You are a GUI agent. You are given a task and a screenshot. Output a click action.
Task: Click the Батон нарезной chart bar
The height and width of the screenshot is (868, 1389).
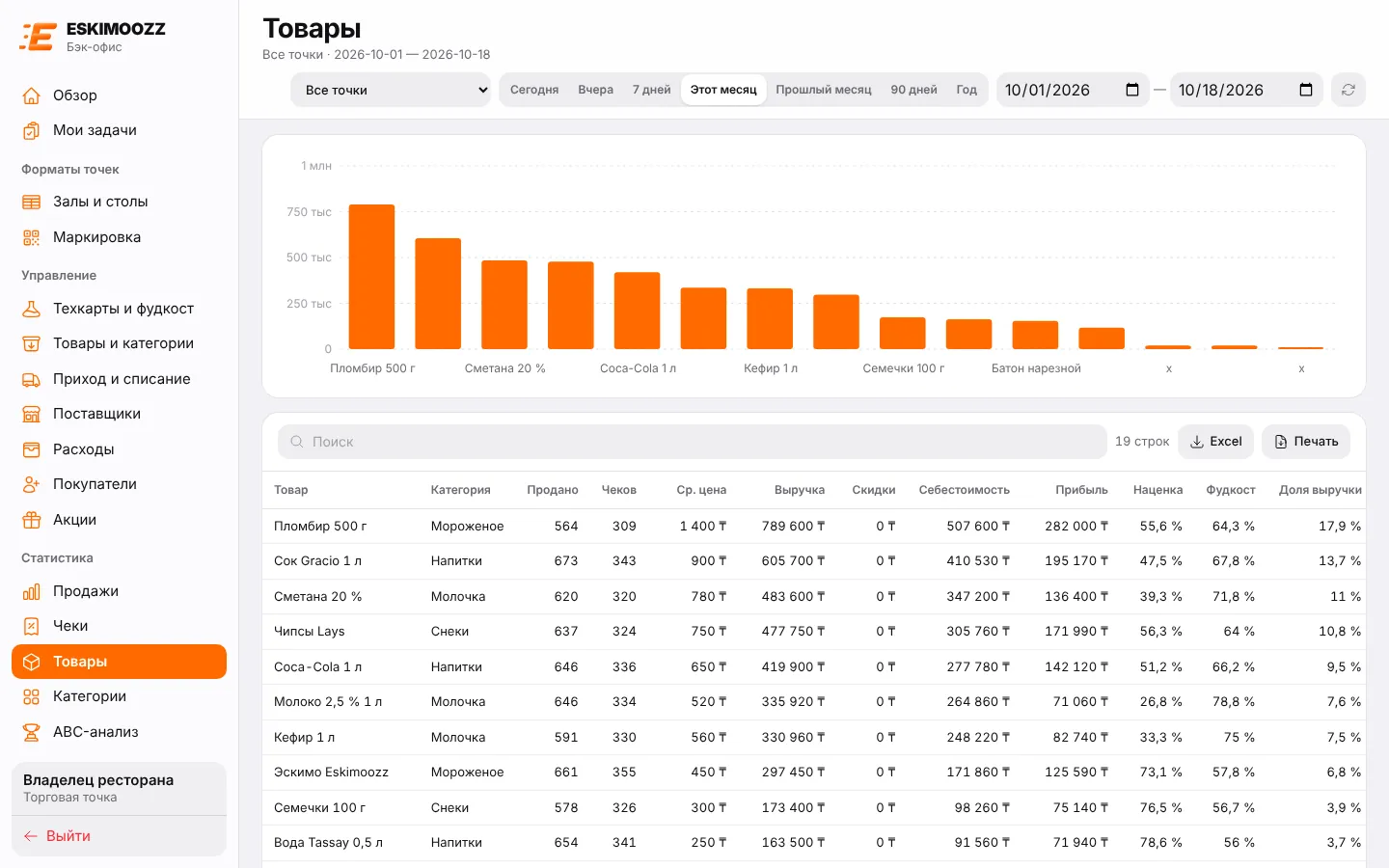1035,335
